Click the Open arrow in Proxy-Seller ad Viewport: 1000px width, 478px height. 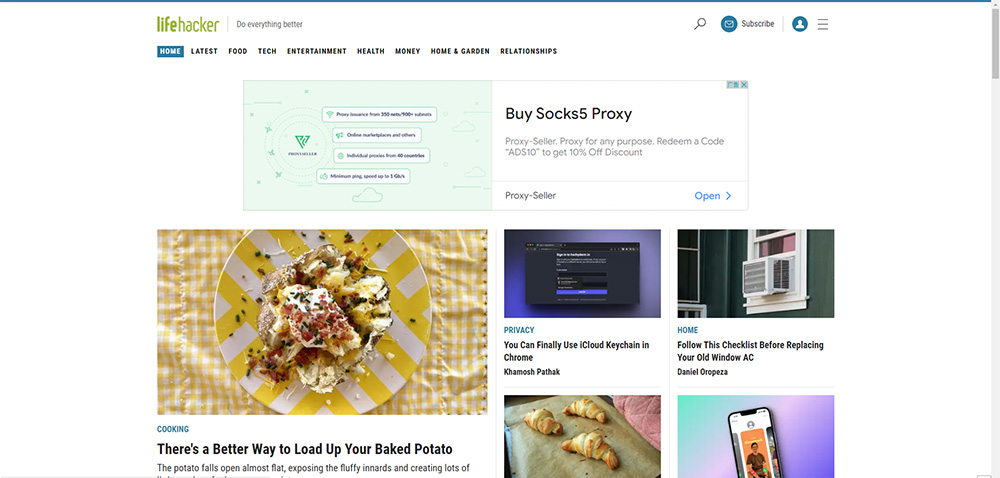[x=713, y=196]
